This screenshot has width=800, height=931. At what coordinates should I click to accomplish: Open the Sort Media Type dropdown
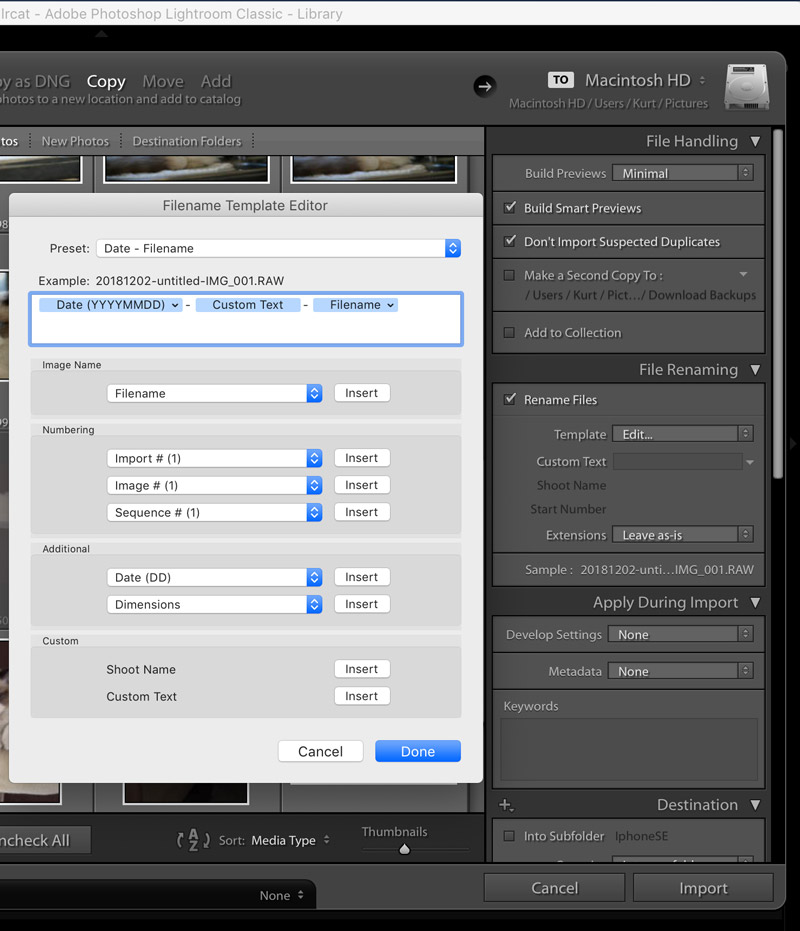290,840
